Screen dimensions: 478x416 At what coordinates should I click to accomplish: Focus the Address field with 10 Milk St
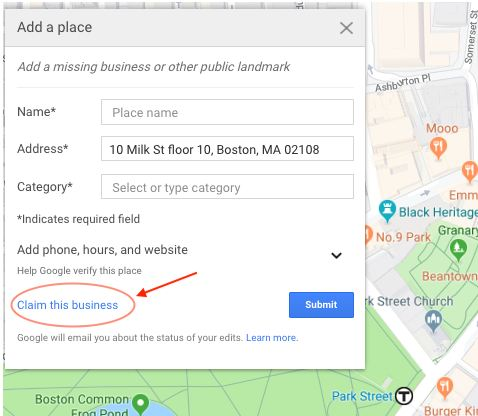(227, 149)
